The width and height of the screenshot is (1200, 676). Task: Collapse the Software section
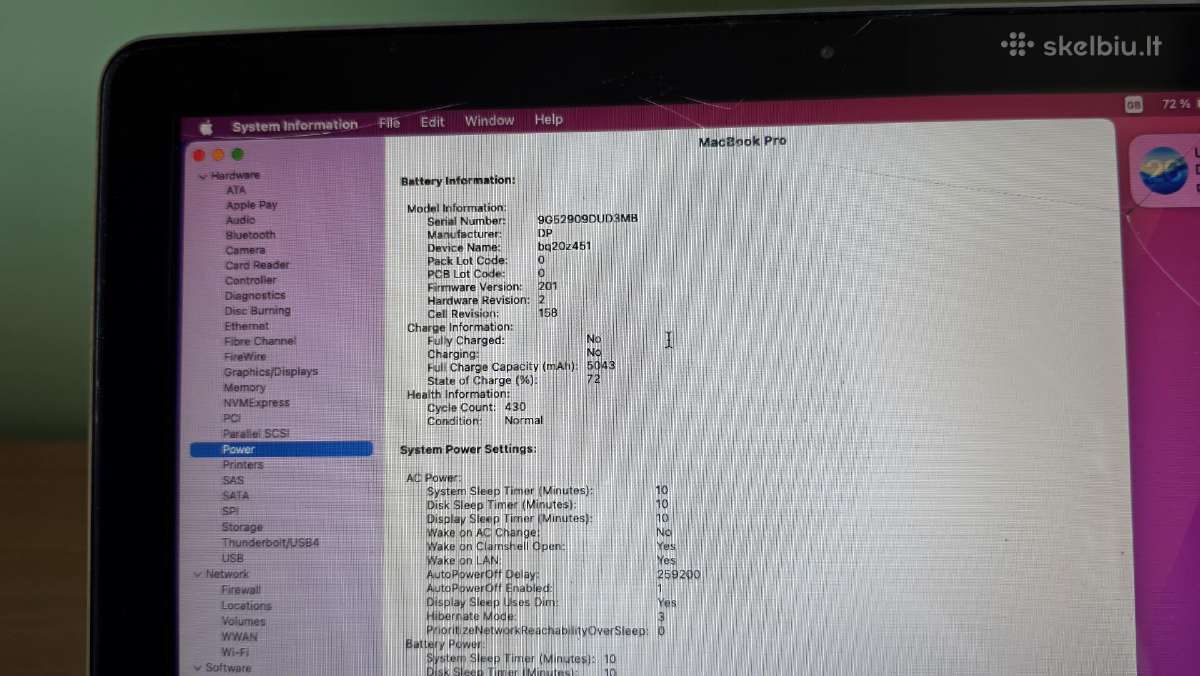(x=197, y=668)
